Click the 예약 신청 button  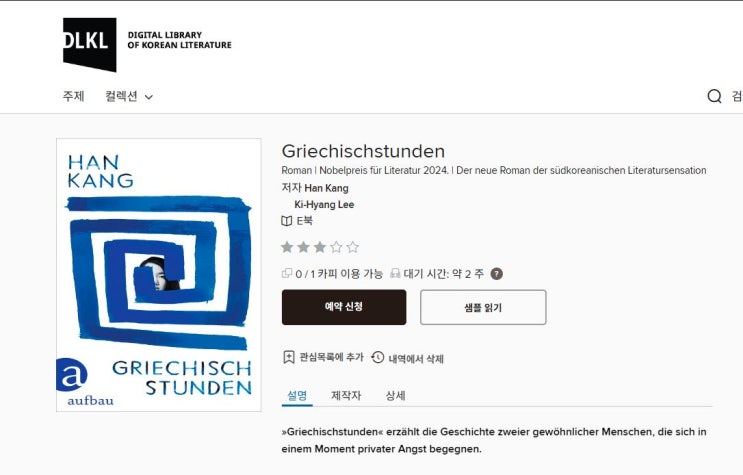tap(344, 307)
